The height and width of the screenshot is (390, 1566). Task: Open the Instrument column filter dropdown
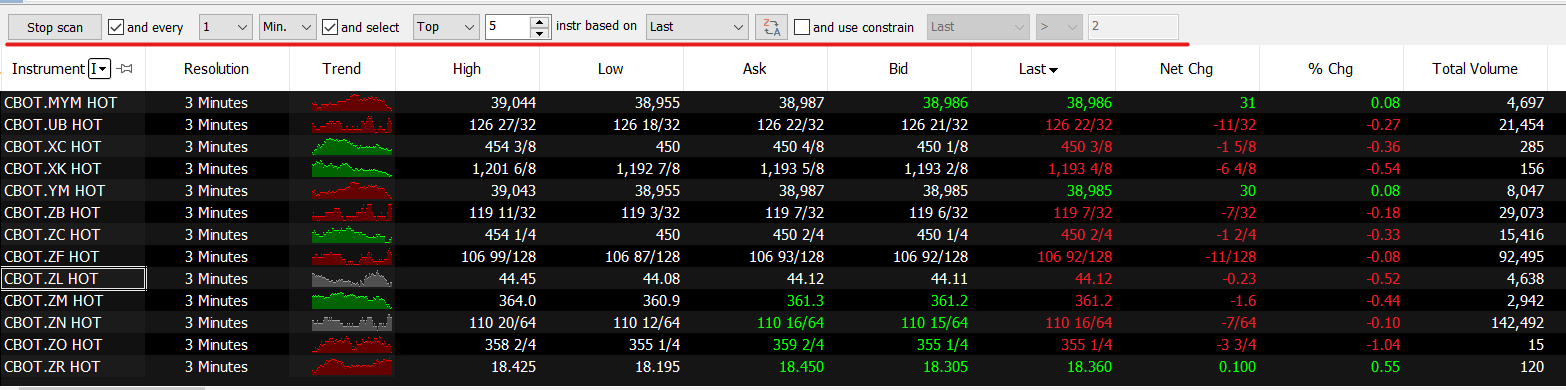click(x=98, y=69)
